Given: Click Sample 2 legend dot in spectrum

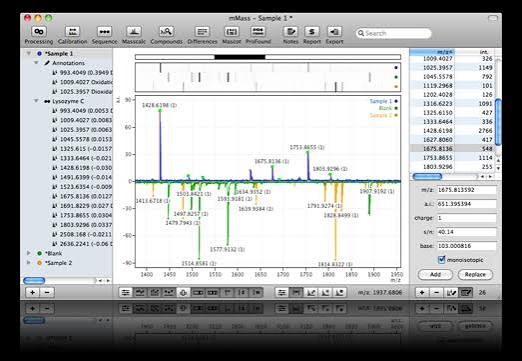Looking at the screenshot, I should click(x=396, y=115).
